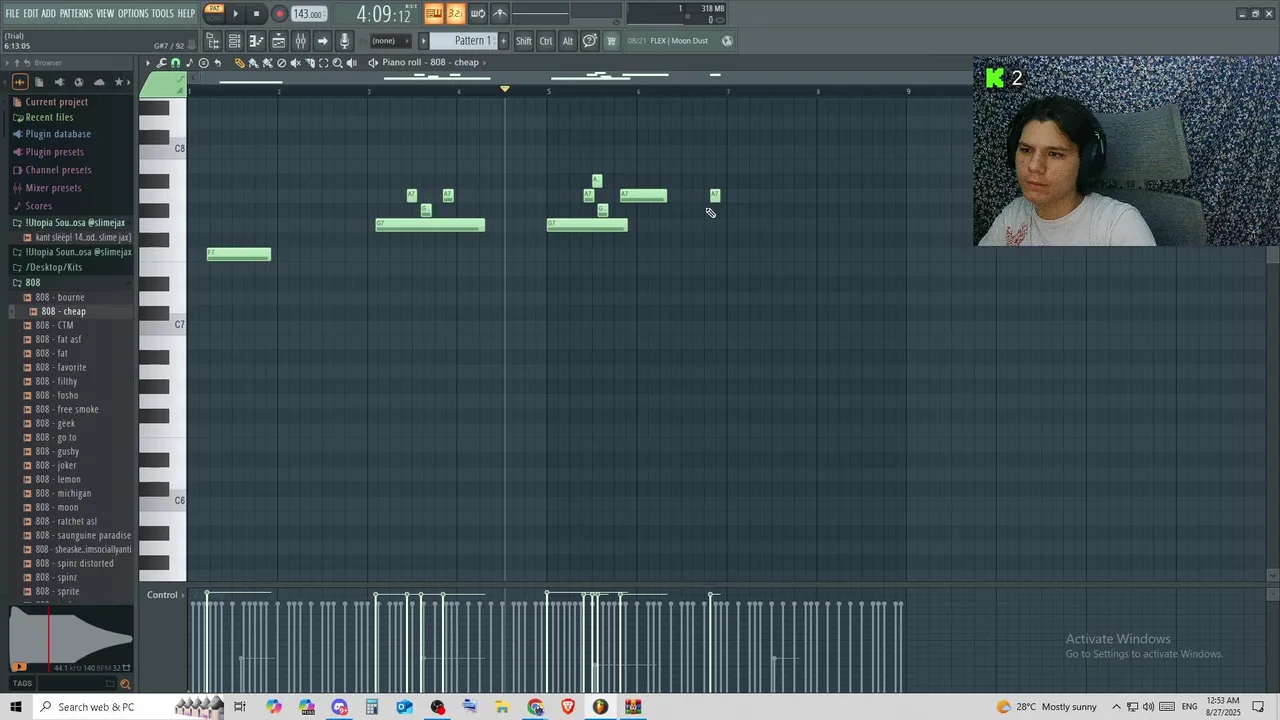
Task: Click the arrow tempo tapper icon
Action: (x=322, y=41)
